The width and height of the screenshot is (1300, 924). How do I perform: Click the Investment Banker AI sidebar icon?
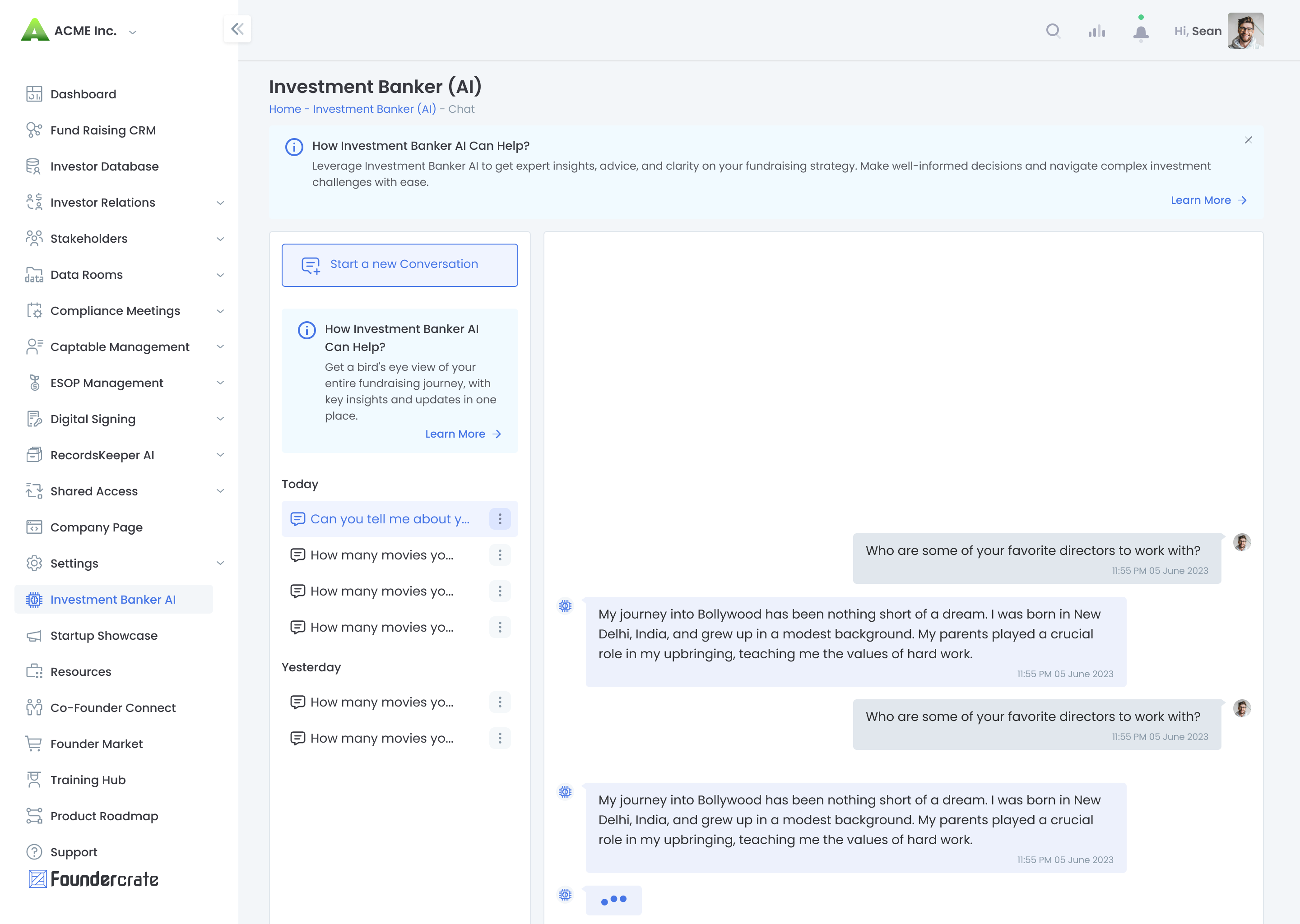(33, 599)
